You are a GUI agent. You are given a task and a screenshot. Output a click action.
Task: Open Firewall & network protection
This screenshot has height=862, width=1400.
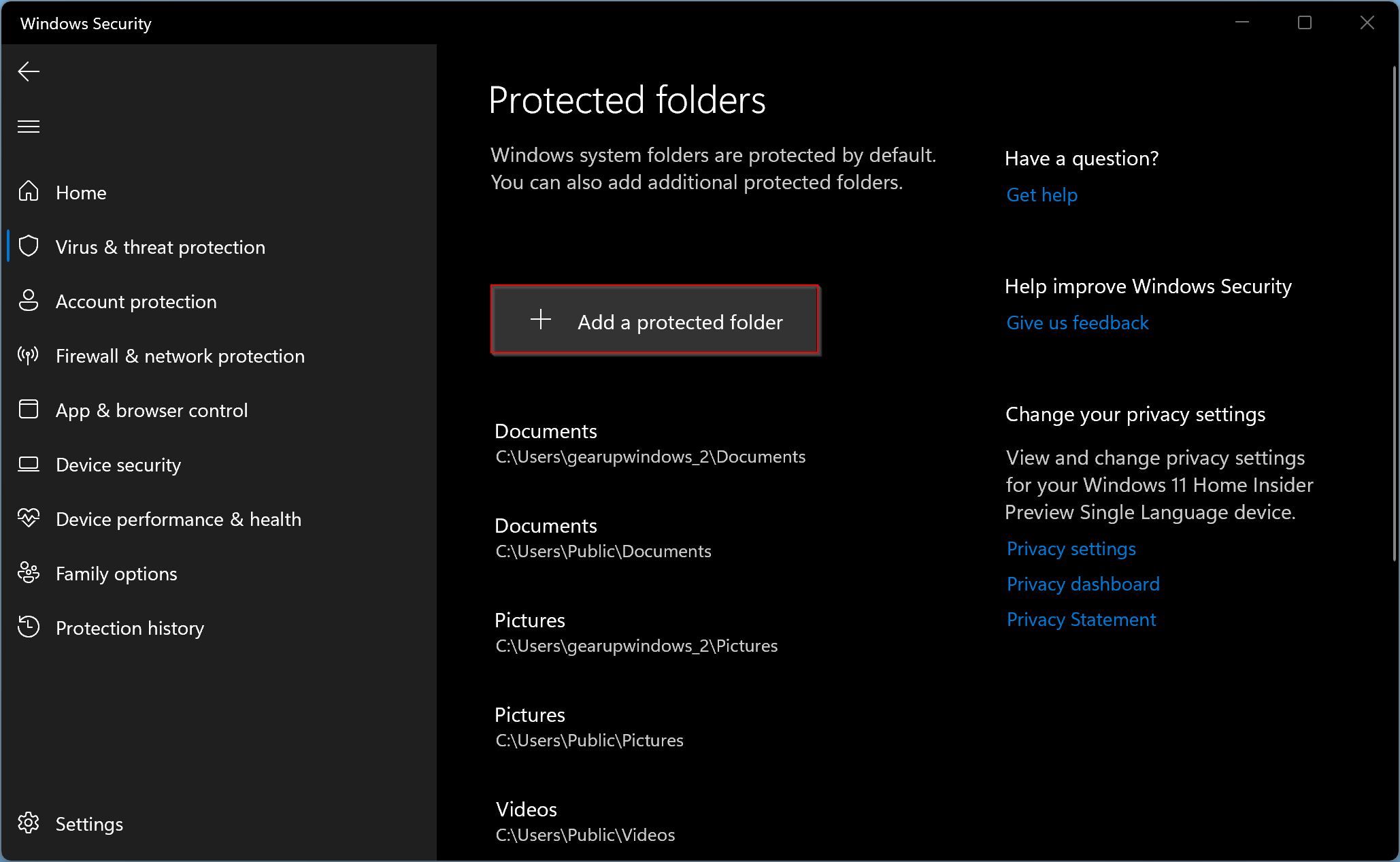(219, 356)
